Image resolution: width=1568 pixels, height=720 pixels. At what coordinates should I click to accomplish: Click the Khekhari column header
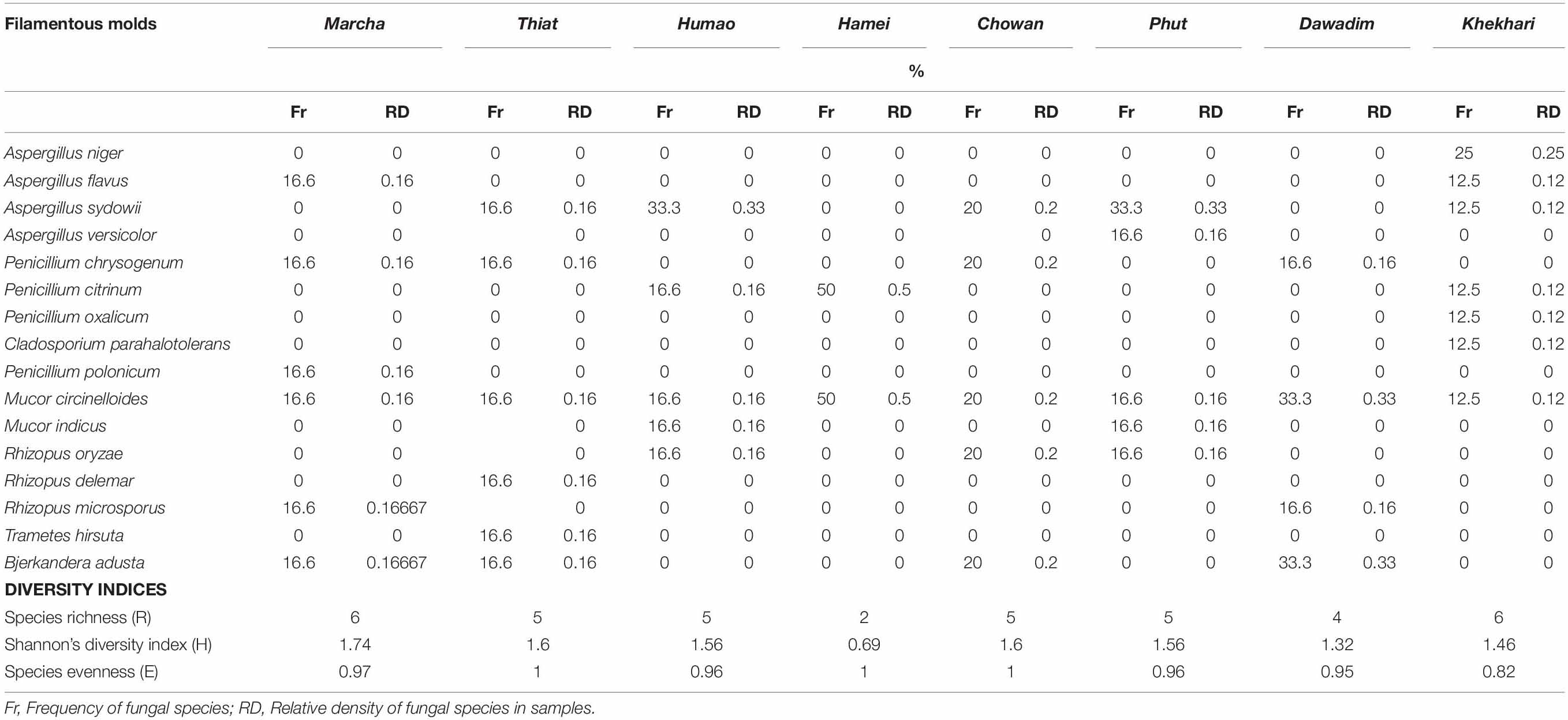point(1498,24)
